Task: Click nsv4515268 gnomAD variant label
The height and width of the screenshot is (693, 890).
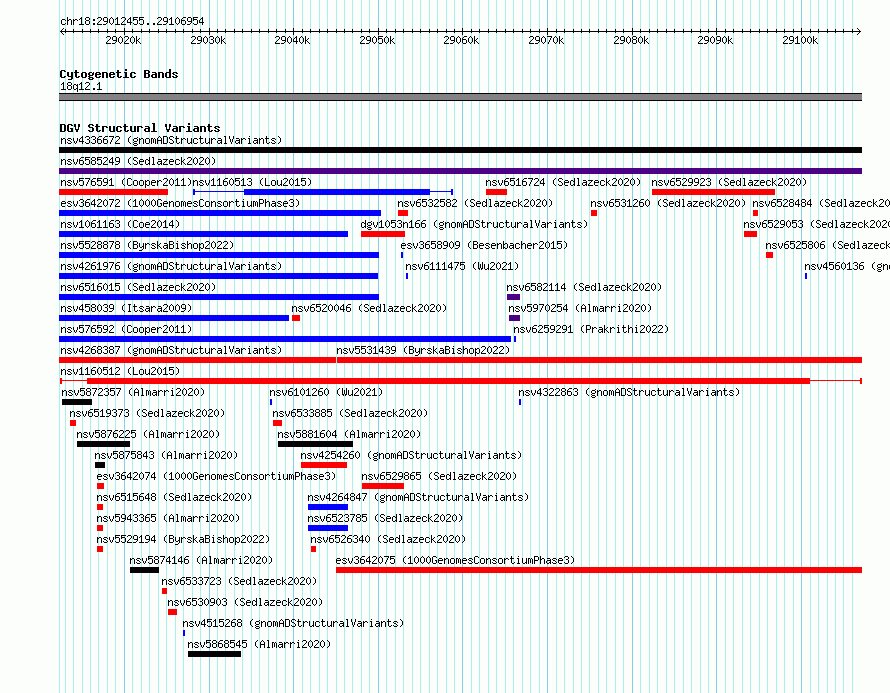Action: click(x=293, y=623)
